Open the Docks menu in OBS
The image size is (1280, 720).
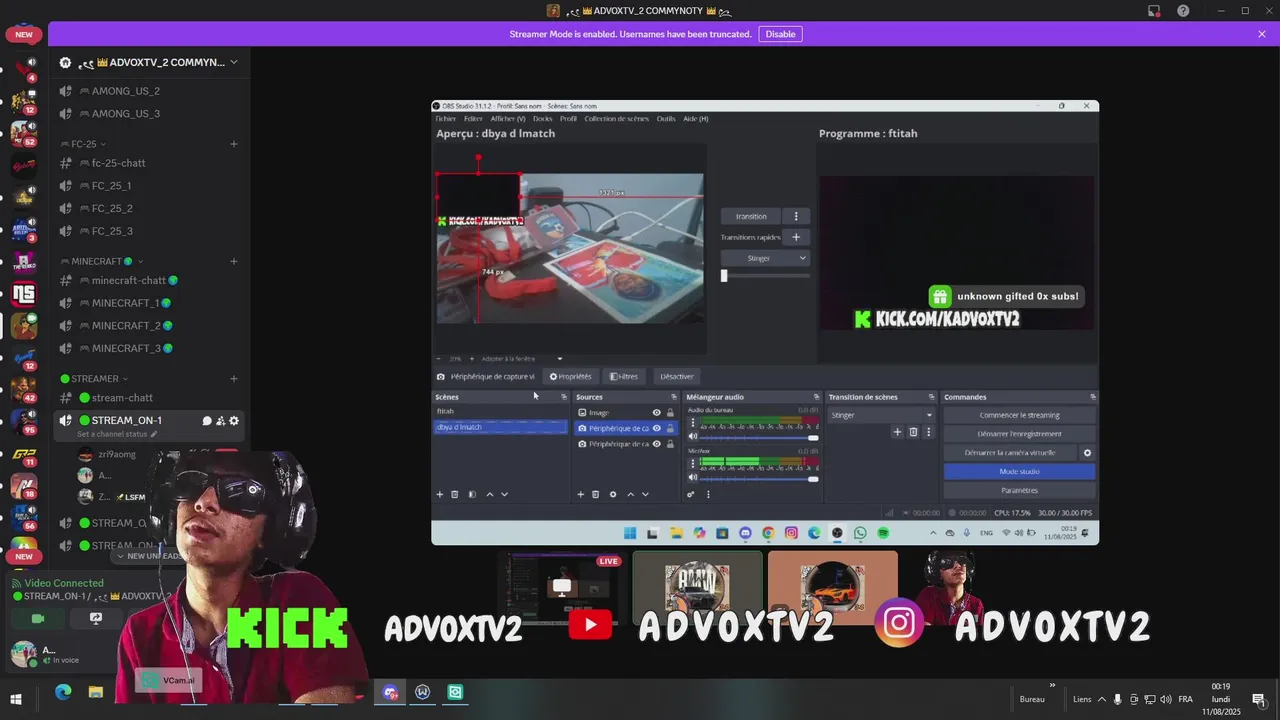[542, 118]
